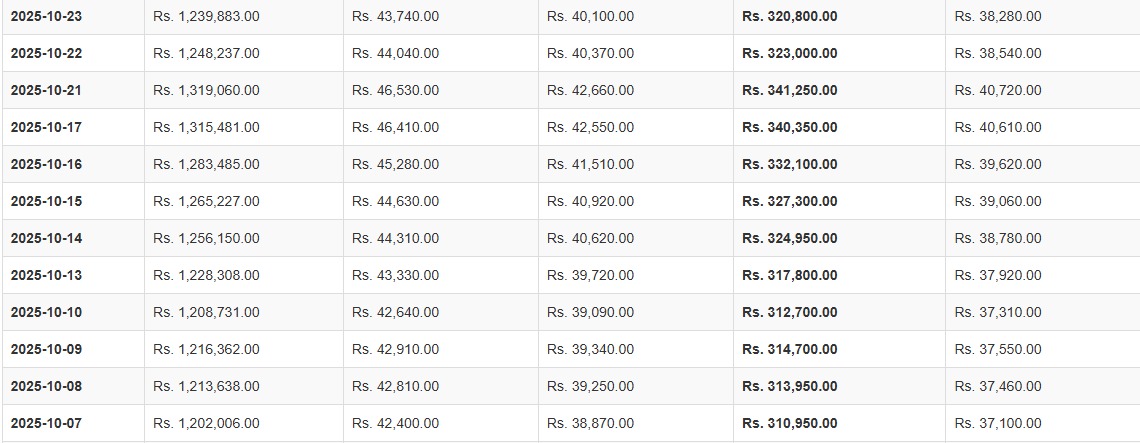This screenshot has width=1140, height=443.
Task: Select the 2025-10-13 date cell
Action: (x=46, y=275)
